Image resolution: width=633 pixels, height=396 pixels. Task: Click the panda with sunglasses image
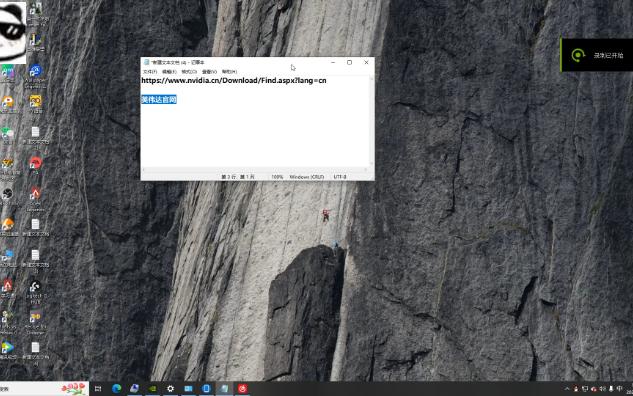13,32
